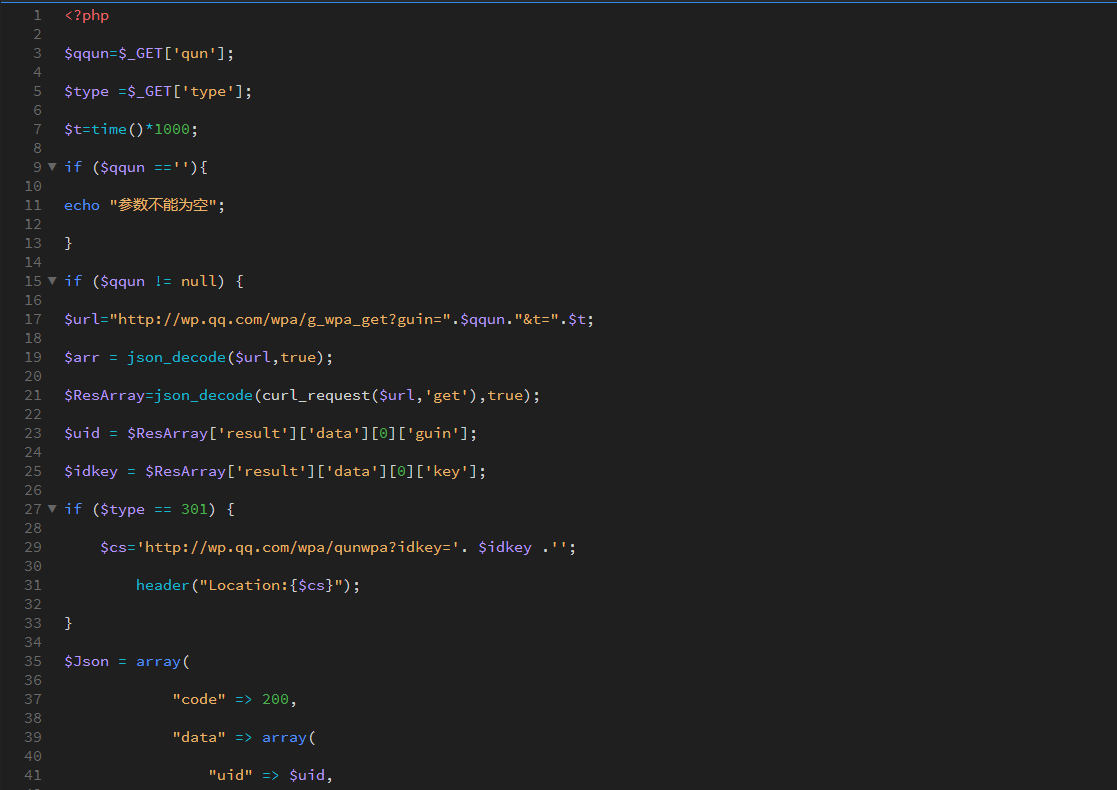Click line number 35 in the gutter
Image resolution: width=1117 pixels, height=790 pixels.
[x=33, y=661]
